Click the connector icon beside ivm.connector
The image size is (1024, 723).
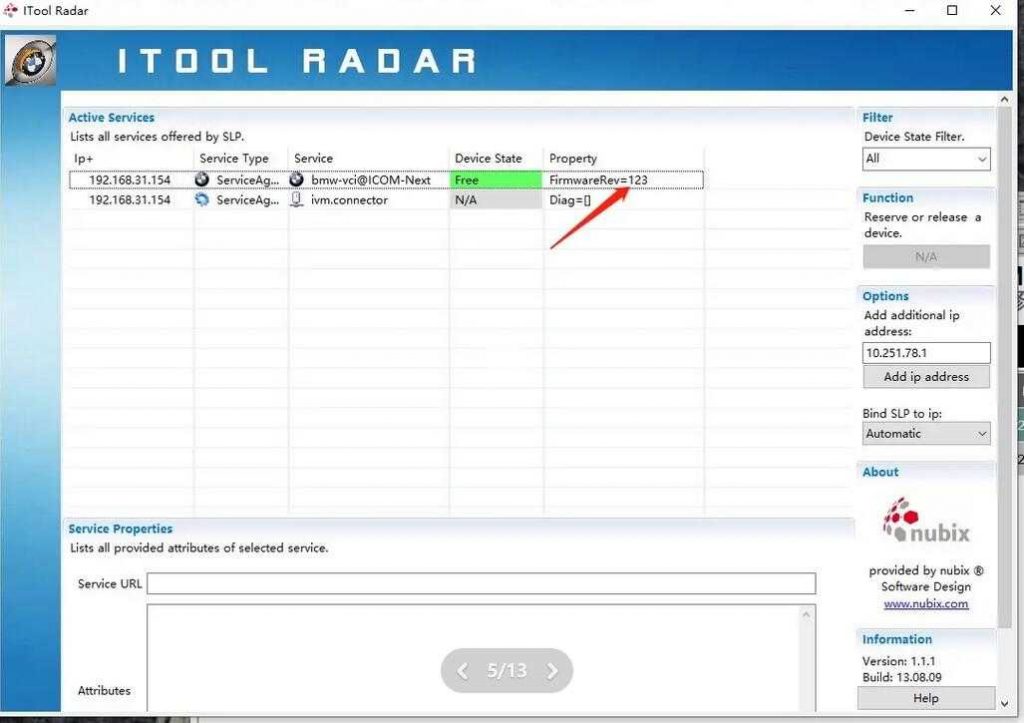(296, 200)
